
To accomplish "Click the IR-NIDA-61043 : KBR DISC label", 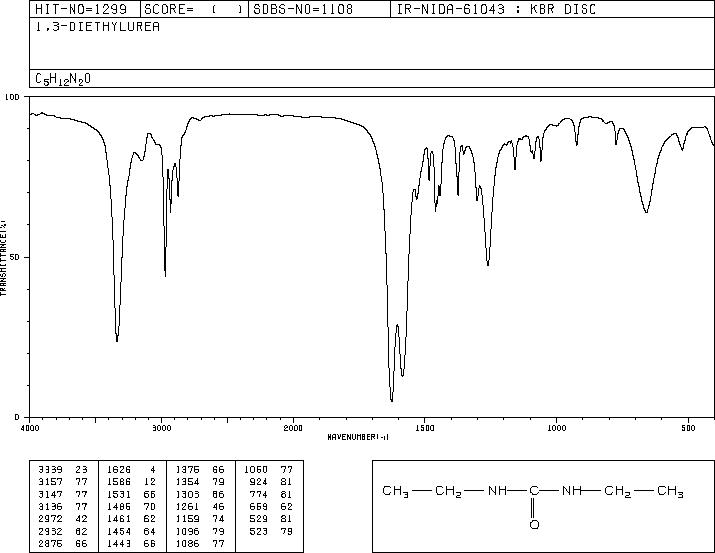I will (496, 9).
